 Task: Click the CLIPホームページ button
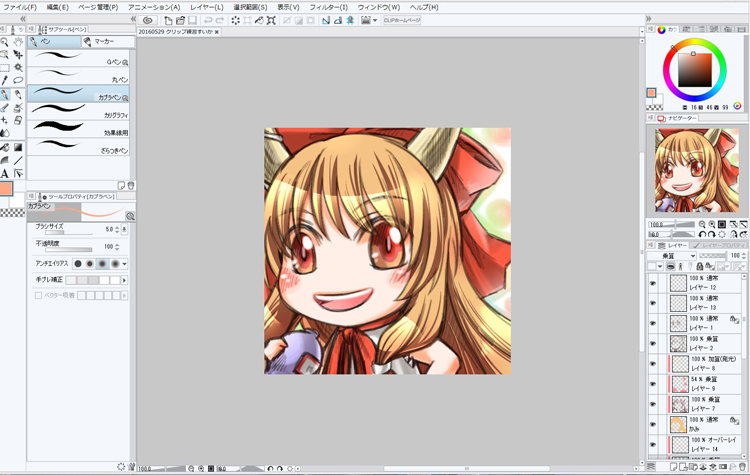[402, 20]
